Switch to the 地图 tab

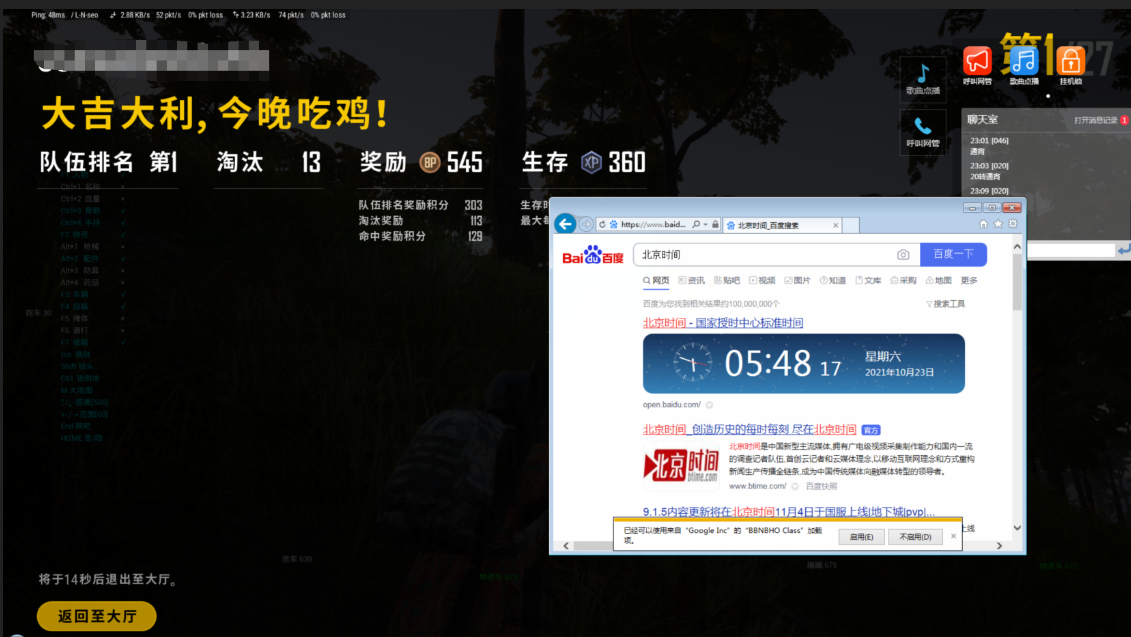pyautogui.click(x=939, y=281)
